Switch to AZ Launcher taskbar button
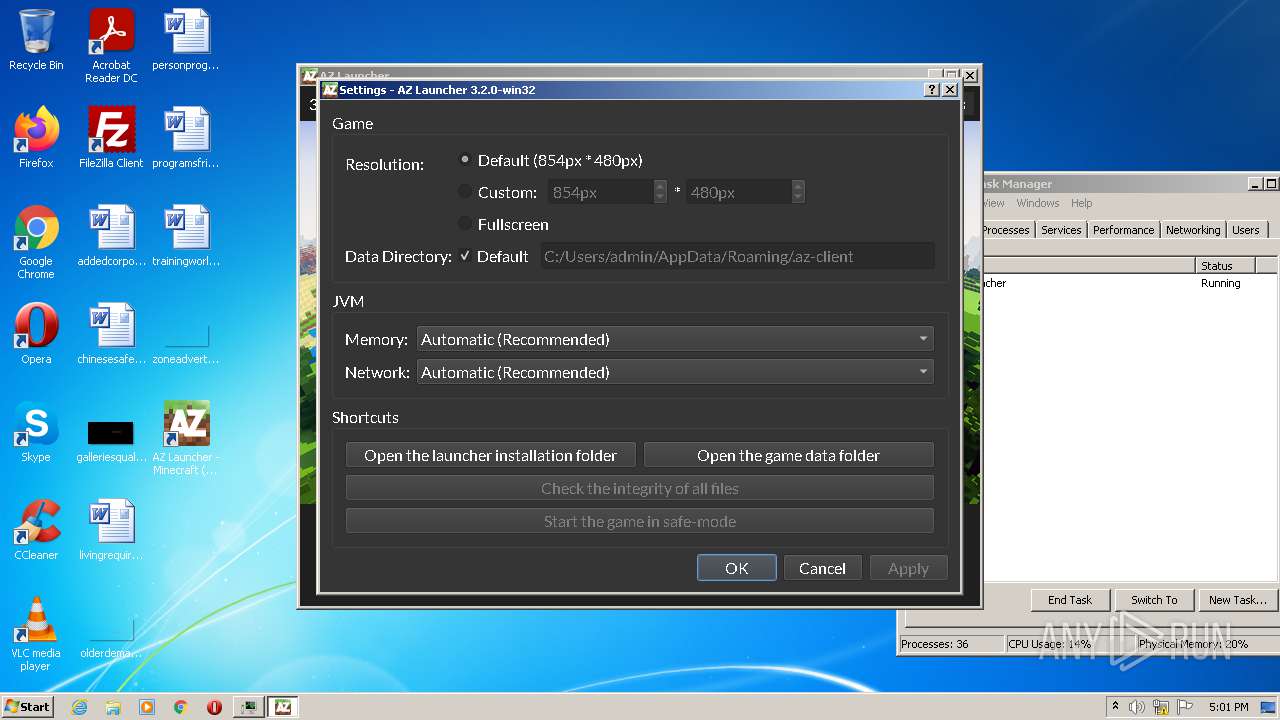Screen dimensions: 1280x720 point(283,707)
